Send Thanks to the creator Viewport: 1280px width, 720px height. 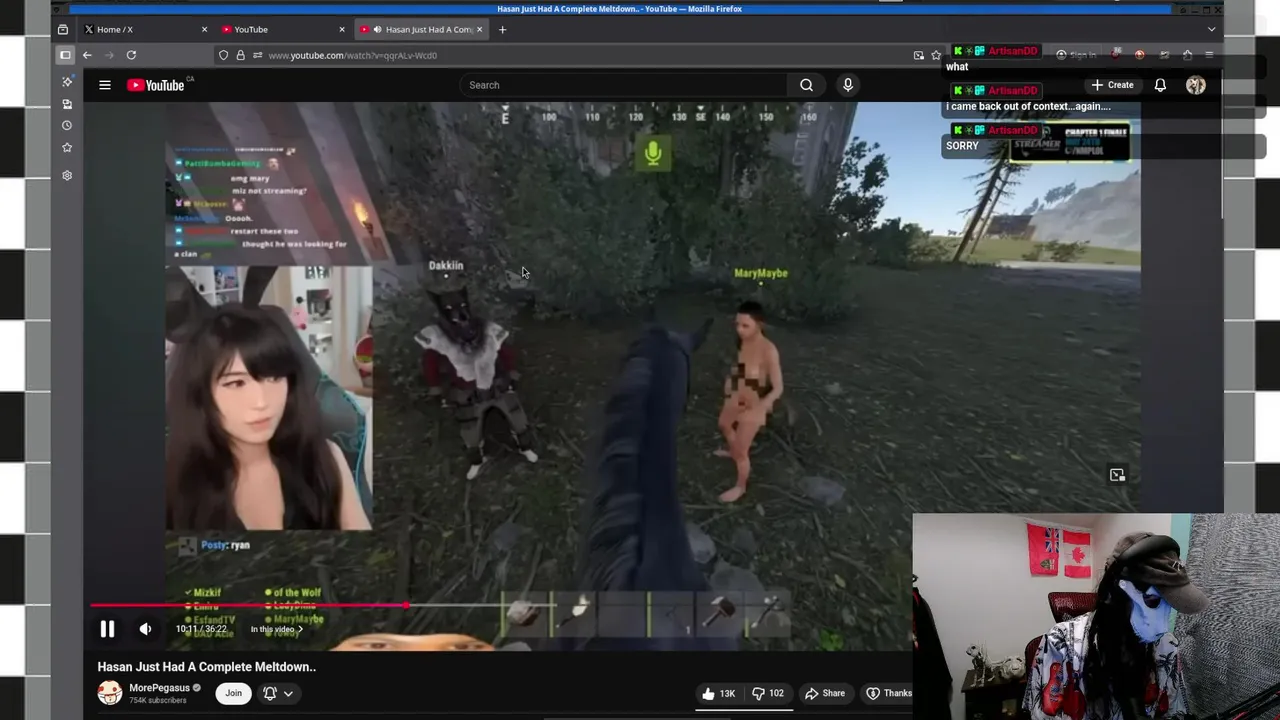(888, 693)
